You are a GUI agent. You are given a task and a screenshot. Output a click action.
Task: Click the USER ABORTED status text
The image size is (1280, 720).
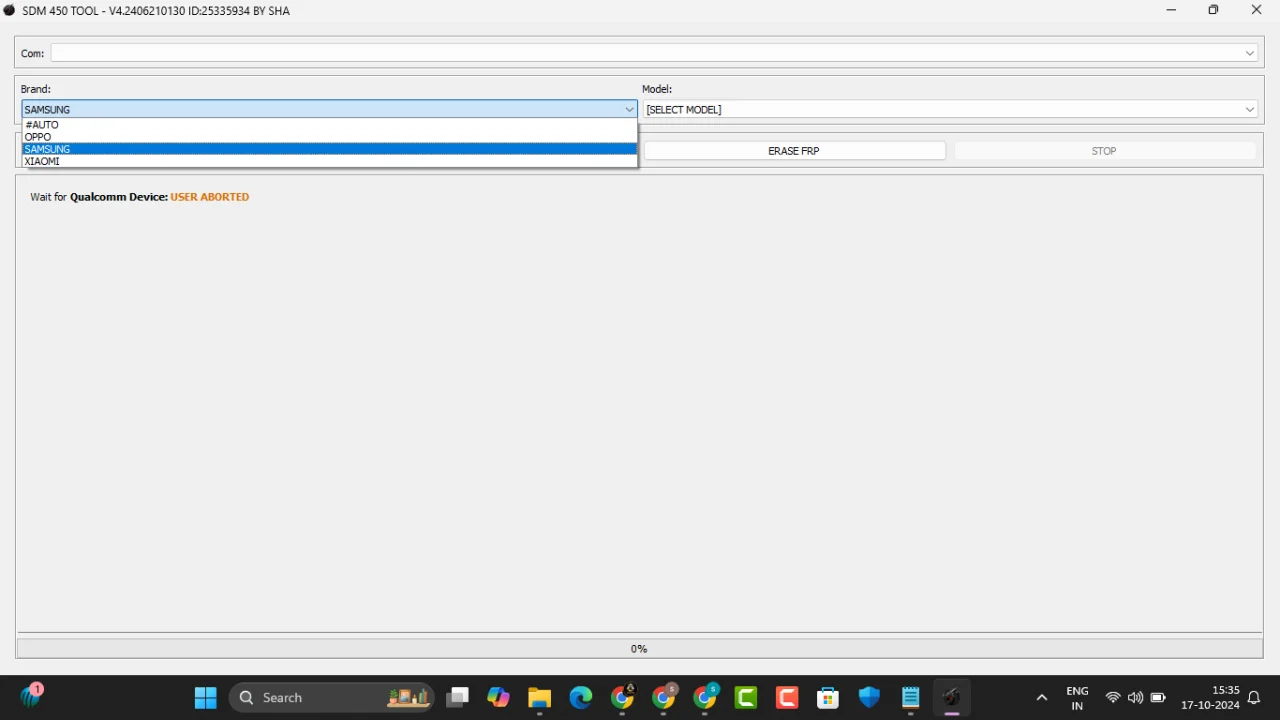(x=210, y=197)
